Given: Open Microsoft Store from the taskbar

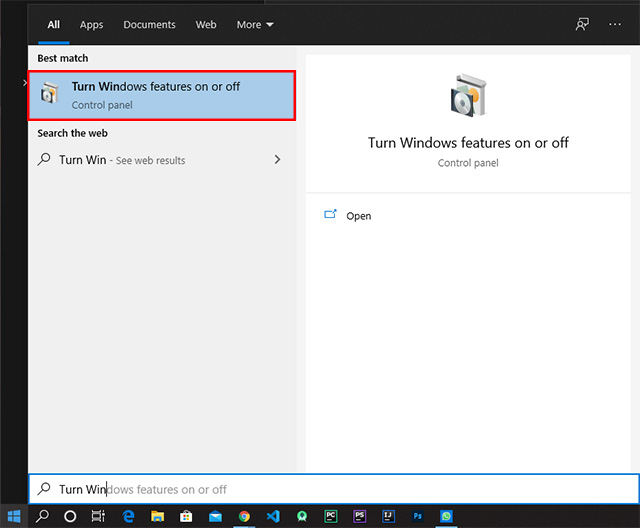Looking at the screenshot, I should point(186,516).
